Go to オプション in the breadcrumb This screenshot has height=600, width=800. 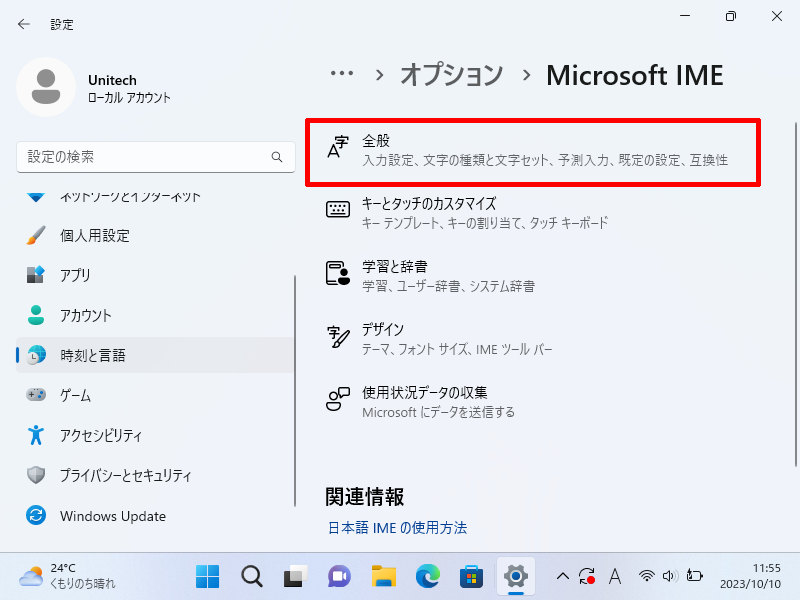click(452, 75)
